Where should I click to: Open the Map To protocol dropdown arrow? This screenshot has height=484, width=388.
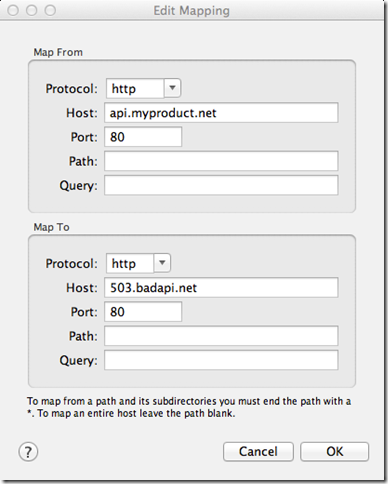(x=162, y=263)
